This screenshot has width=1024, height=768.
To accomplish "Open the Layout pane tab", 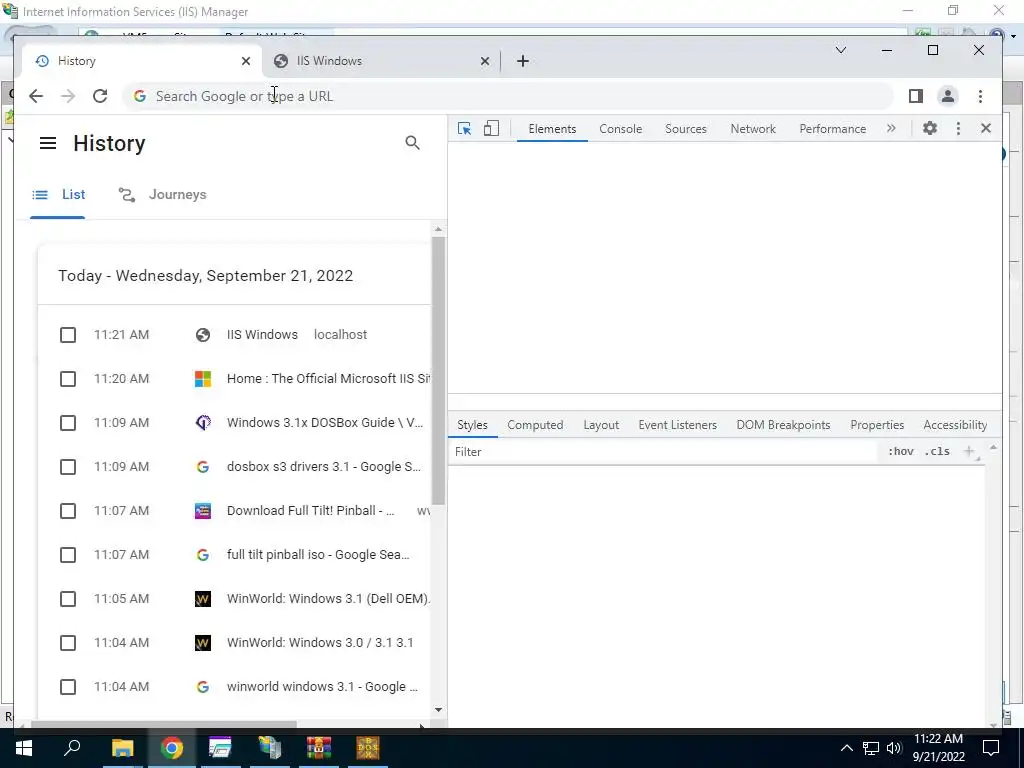I will pos(601,425).
